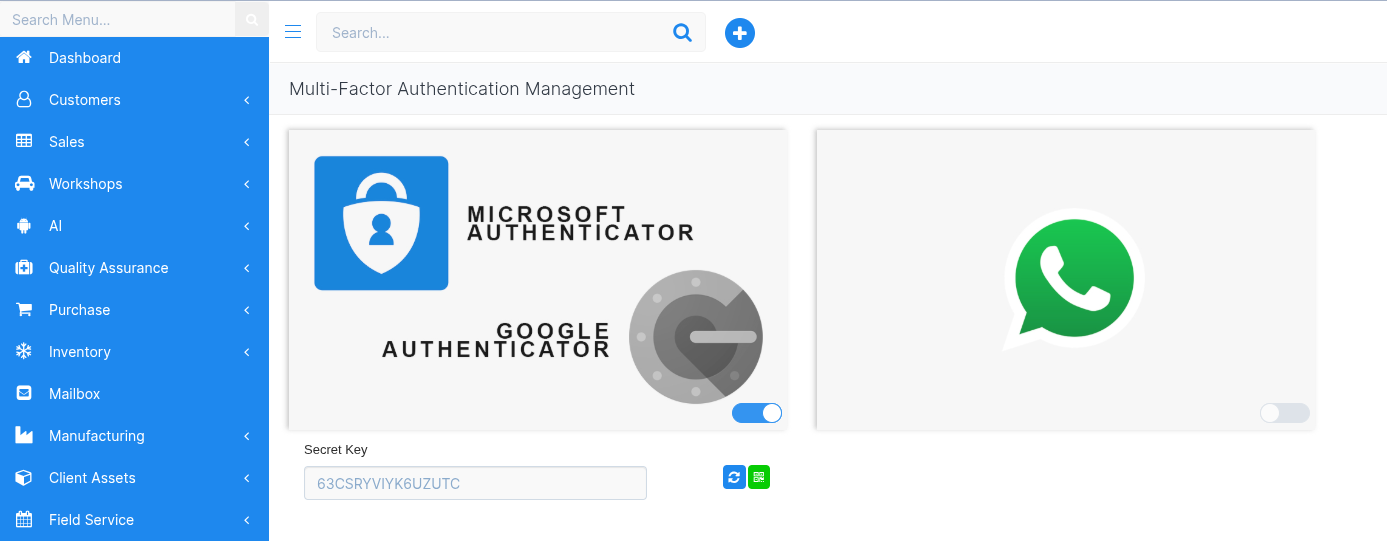Show the QR code using green icon
The image size is (1387, 541).
tap(759, 478)
